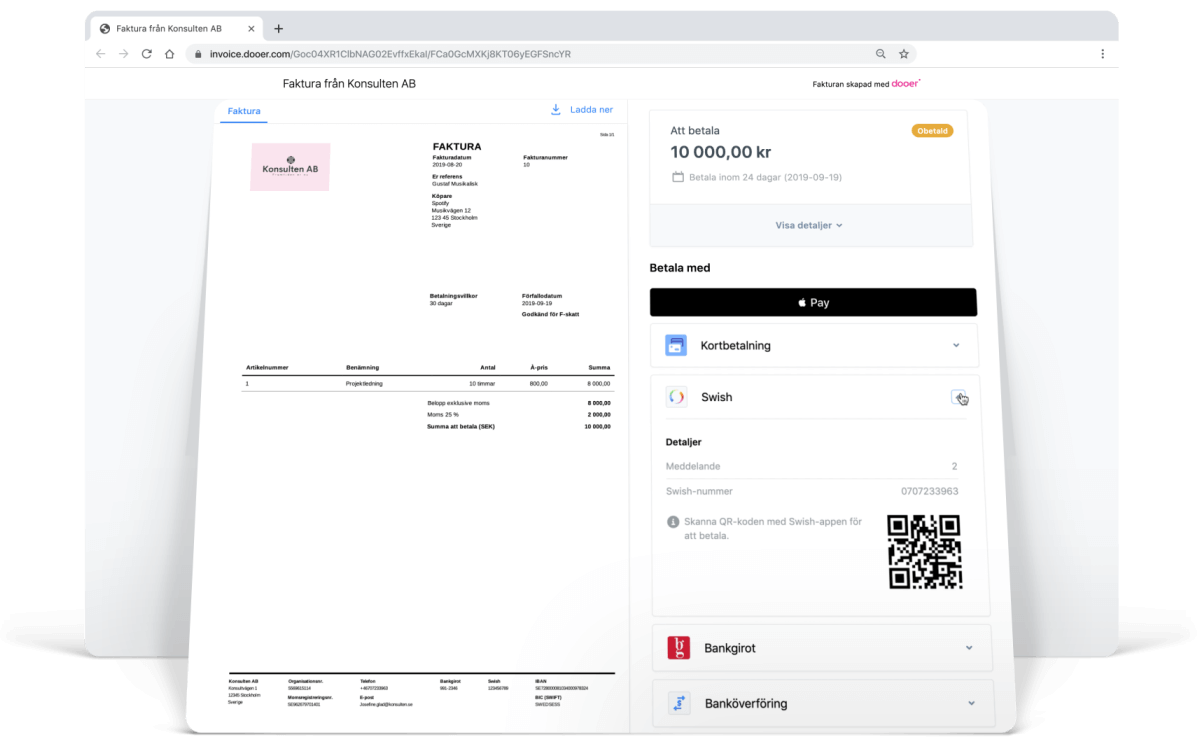Pay with the Apple Pay button
This screenshot has width=1200, height=750.
point(813,302)
